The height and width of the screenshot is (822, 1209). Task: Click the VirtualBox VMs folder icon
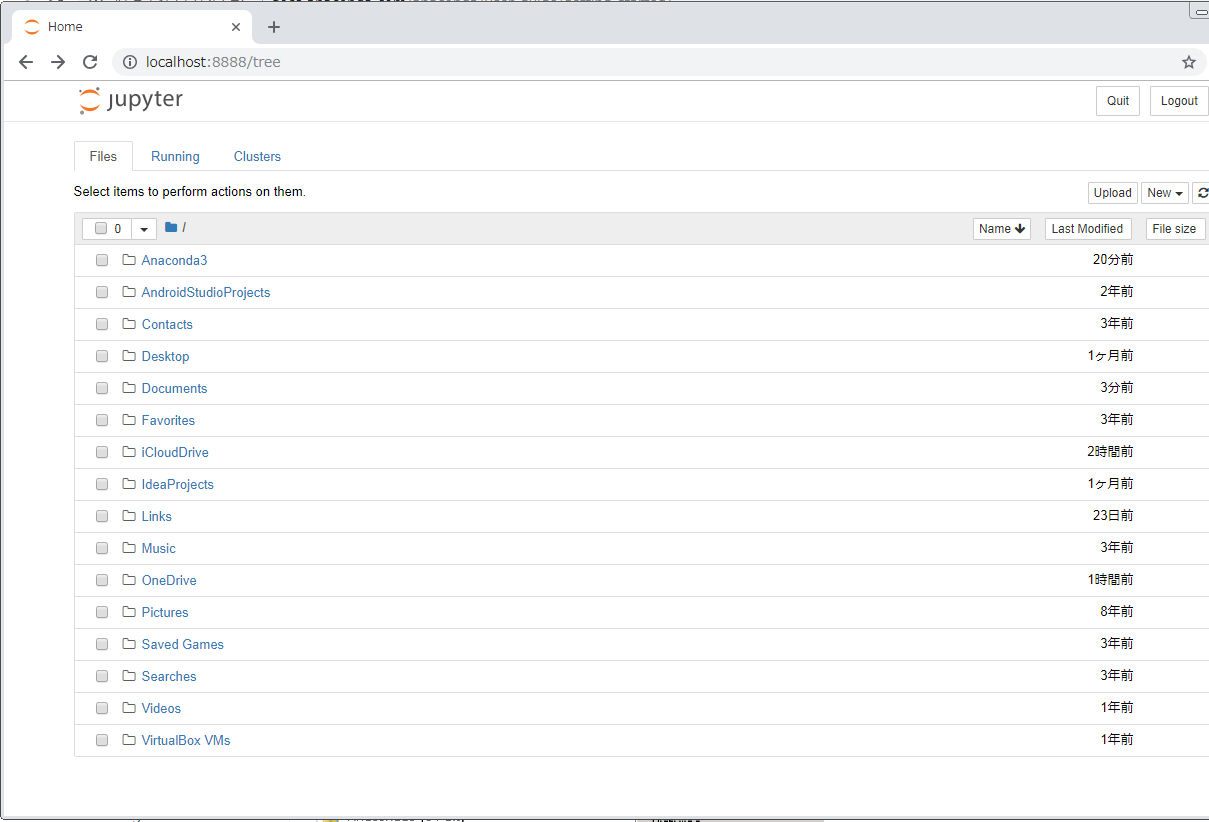(129, 740)
